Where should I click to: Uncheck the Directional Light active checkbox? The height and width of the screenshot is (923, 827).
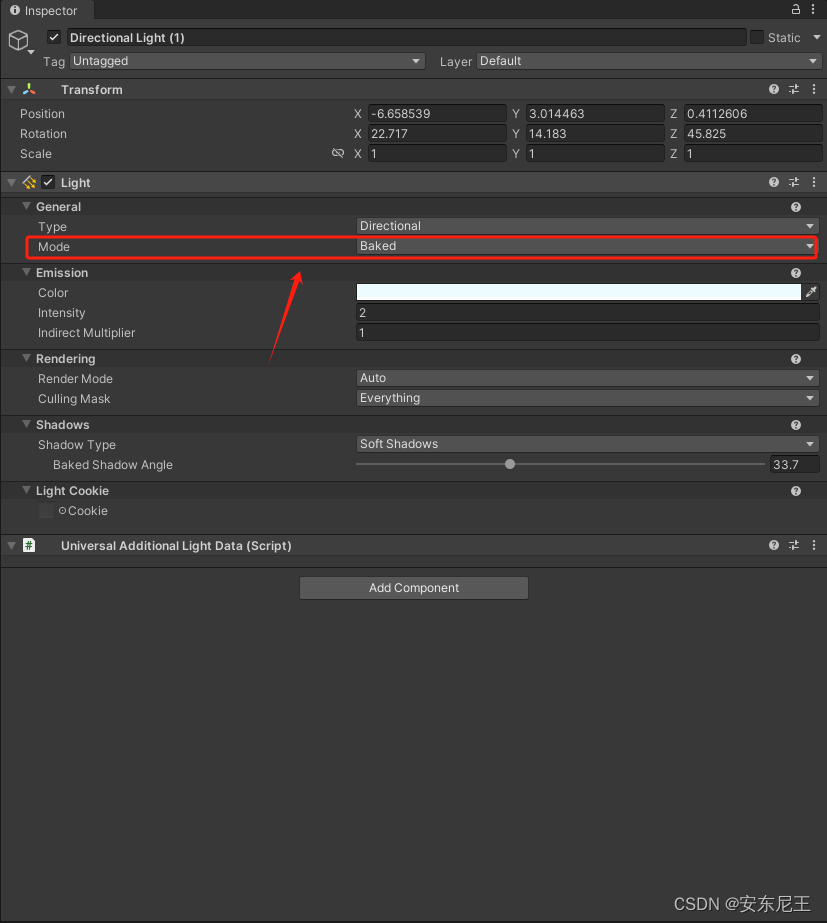(x=54, y=37)
